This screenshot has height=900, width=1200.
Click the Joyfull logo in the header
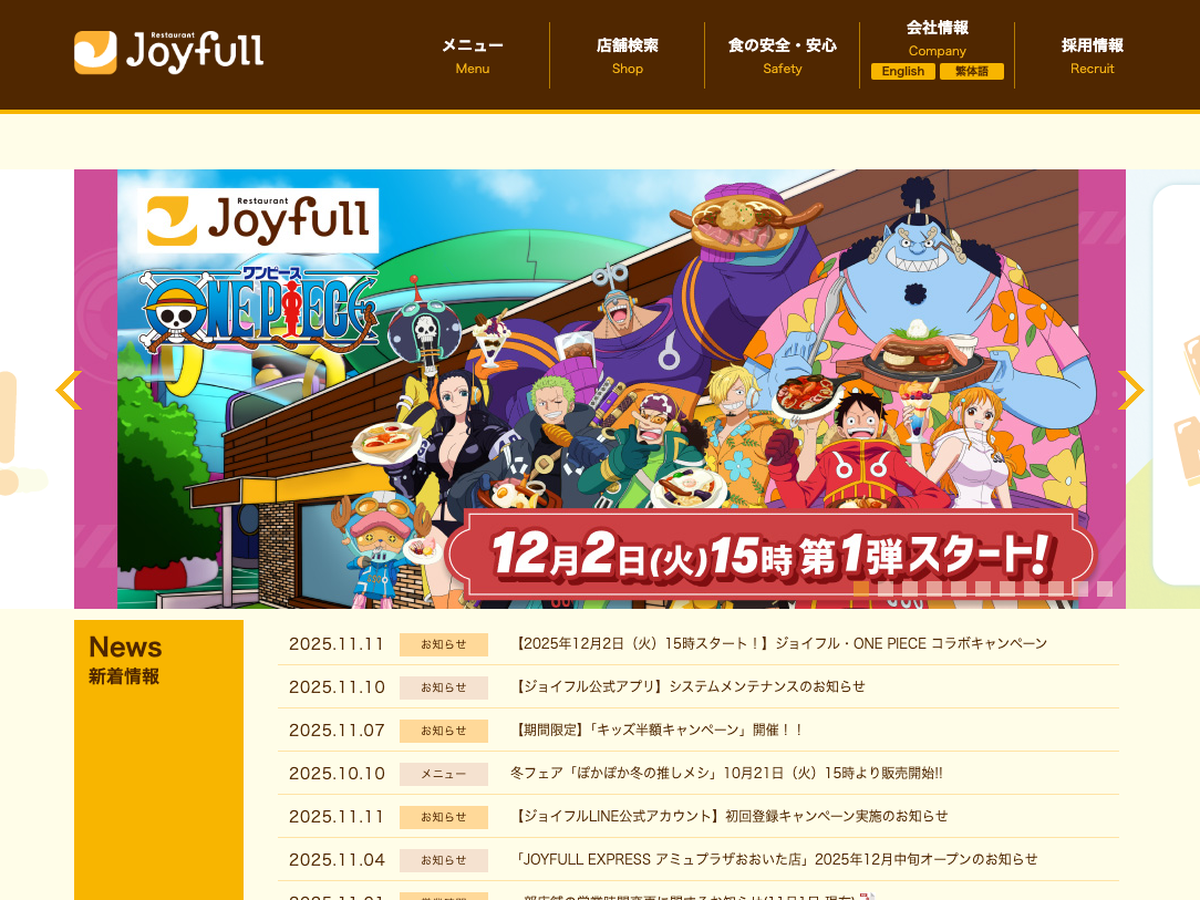pyautogui.click(x=169, y=52)
